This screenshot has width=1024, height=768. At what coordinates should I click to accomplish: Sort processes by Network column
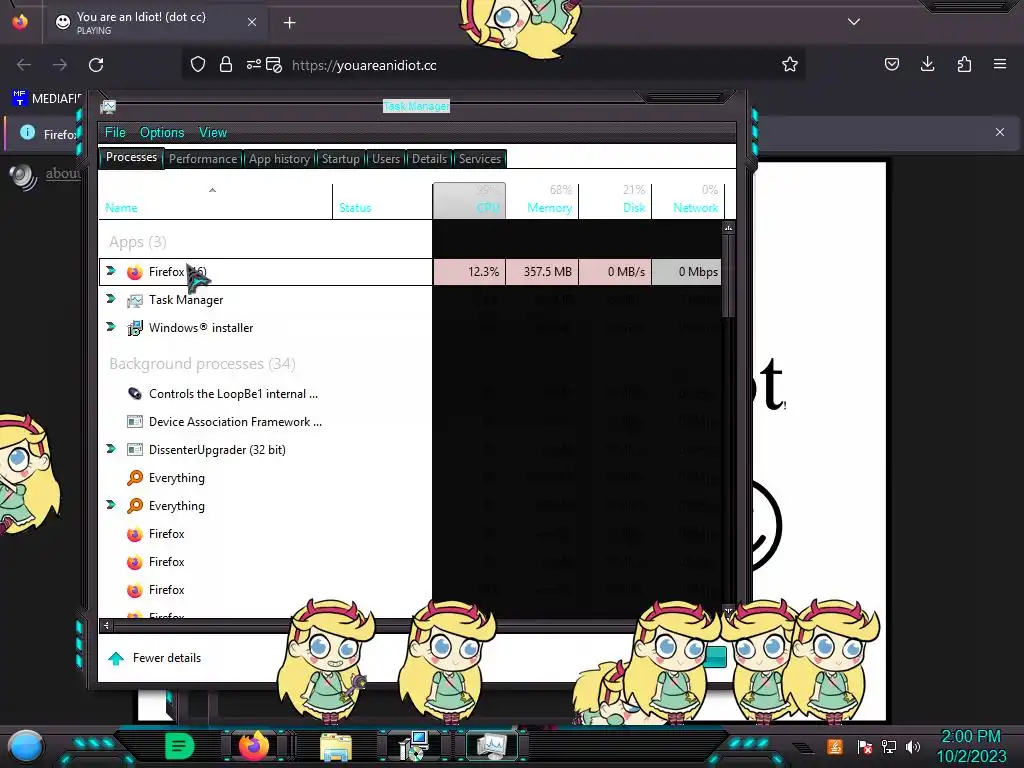coord(688,200)
